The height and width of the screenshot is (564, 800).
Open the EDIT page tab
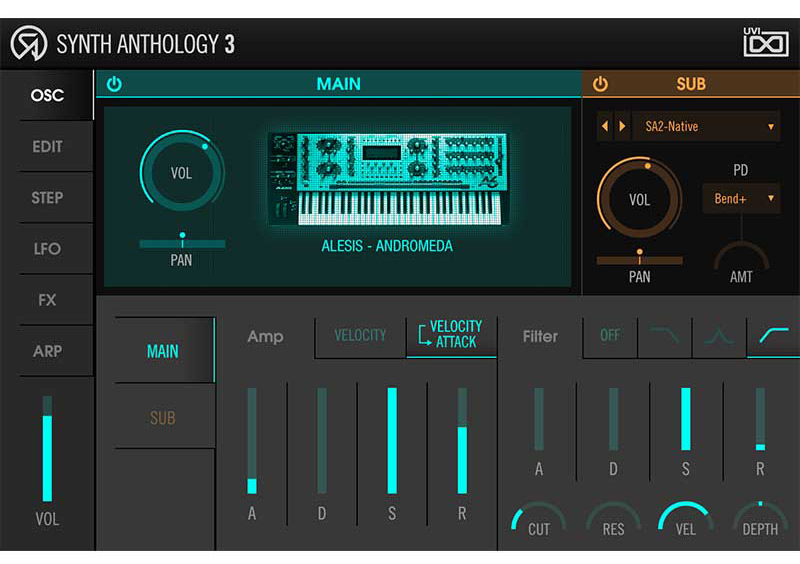(x=47, y=146)
